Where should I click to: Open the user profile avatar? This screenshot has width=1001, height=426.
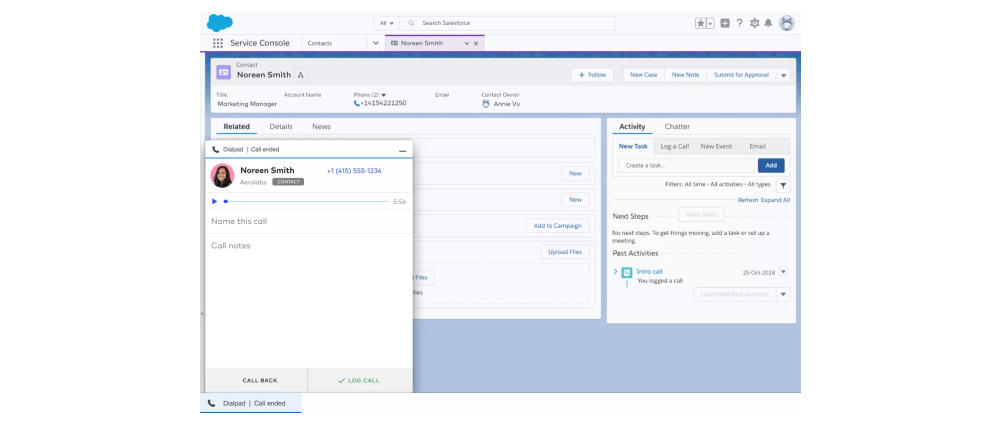tap(787, 23)
